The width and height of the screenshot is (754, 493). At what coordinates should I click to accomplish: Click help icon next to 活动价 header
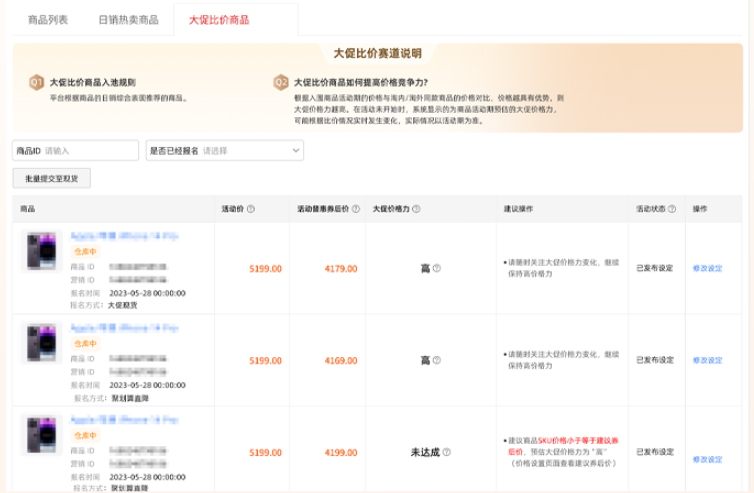coord(251,209)
